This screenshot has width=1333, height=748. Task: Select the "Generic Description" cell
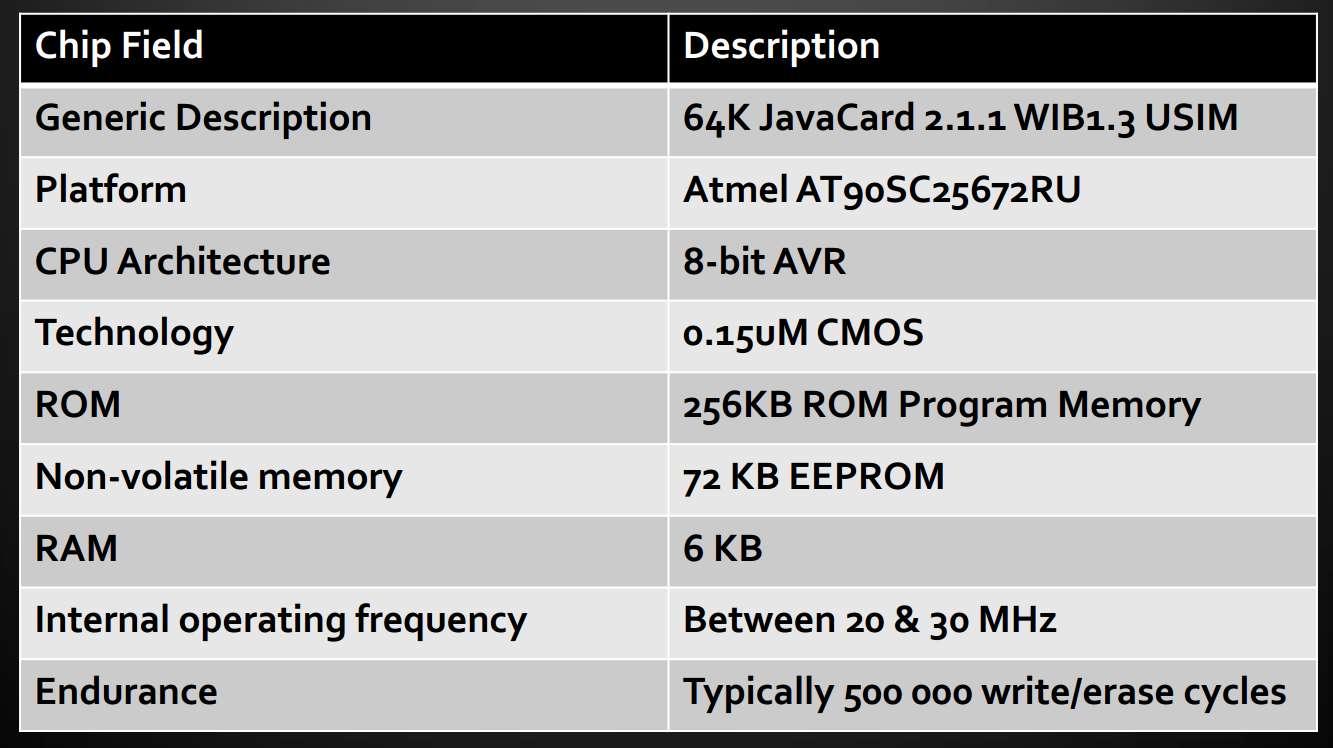[203, 118]
